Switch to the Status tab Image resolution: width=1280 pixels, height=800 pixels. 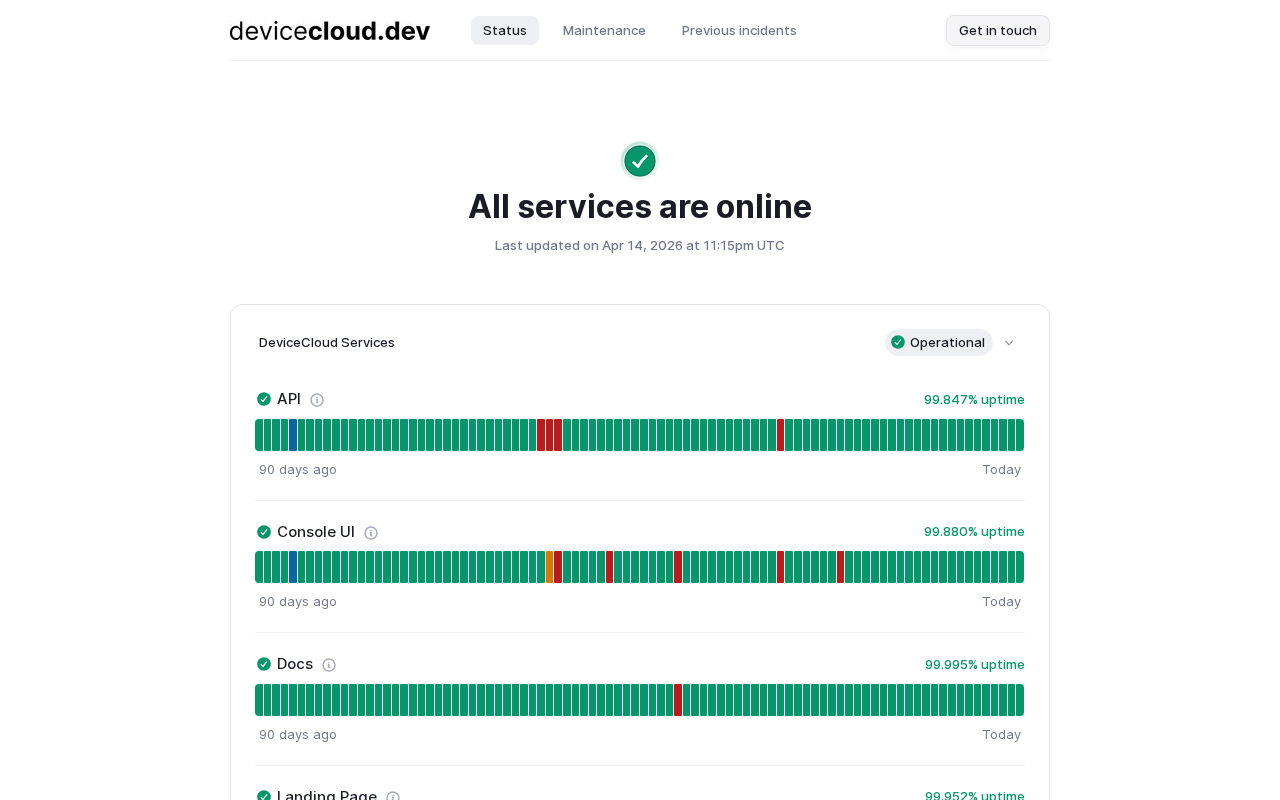[x=505, y=31]
